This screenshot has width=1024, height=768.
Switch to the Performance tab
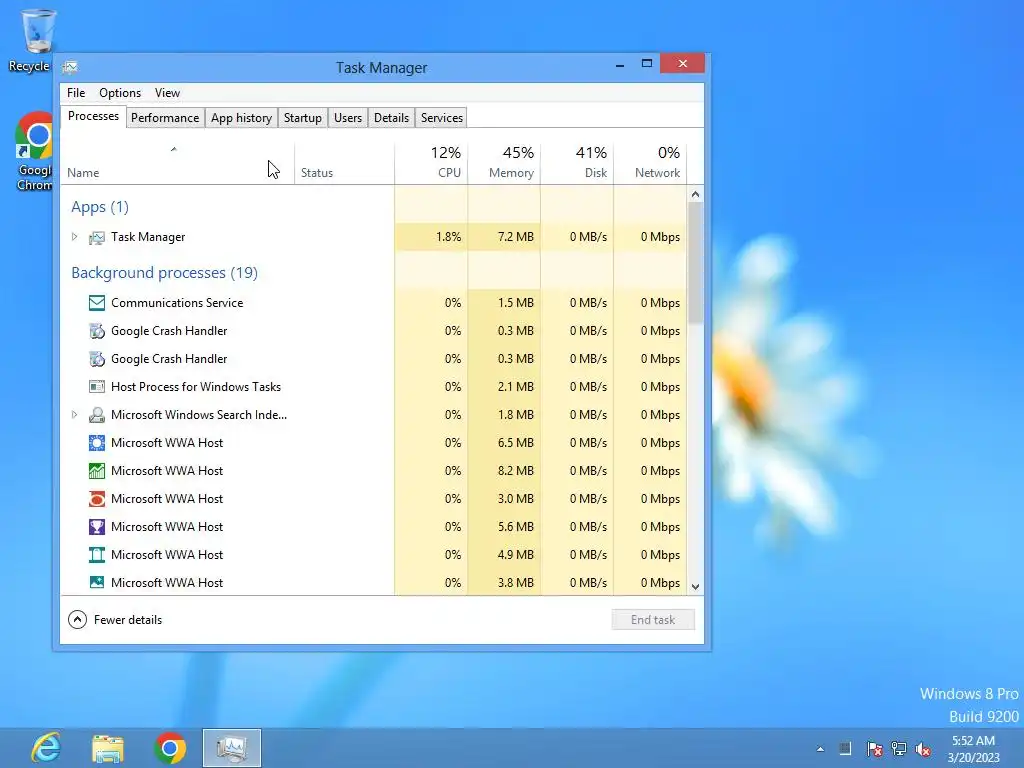[x=165, y=118]
